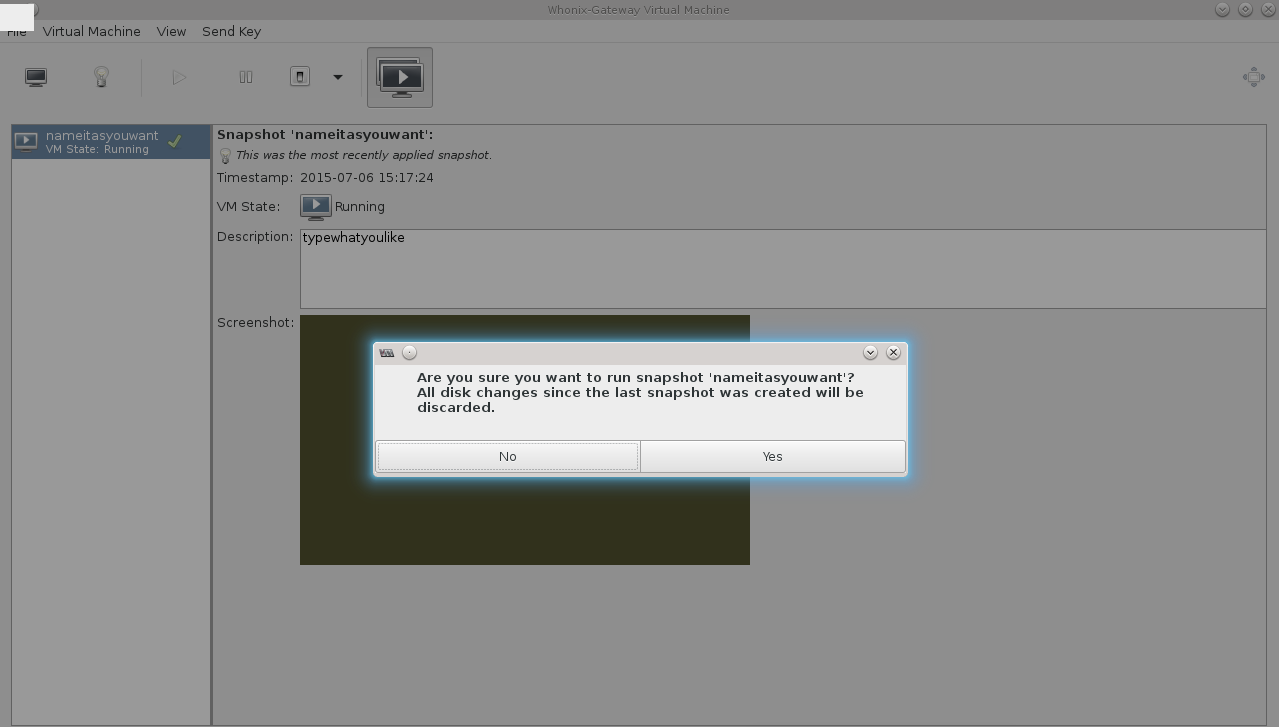The height and width of the screenshot is (727, 1279).
Task: Expand the shutdown options dropdown arrow
Action: coord(338,77)
